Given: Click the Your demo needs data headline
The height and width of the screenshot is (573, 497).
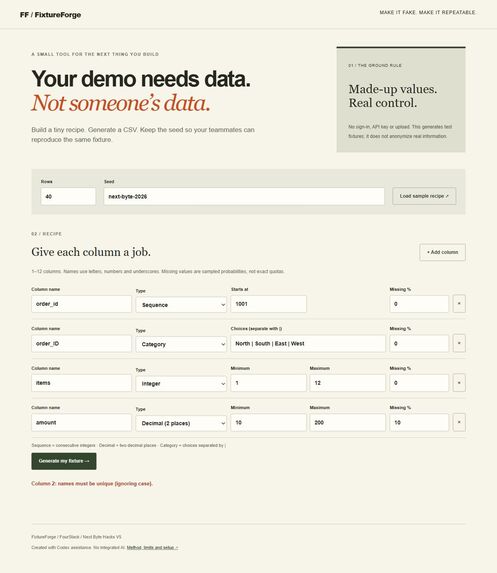Looking at the screenshot, I should coord(141,79).
